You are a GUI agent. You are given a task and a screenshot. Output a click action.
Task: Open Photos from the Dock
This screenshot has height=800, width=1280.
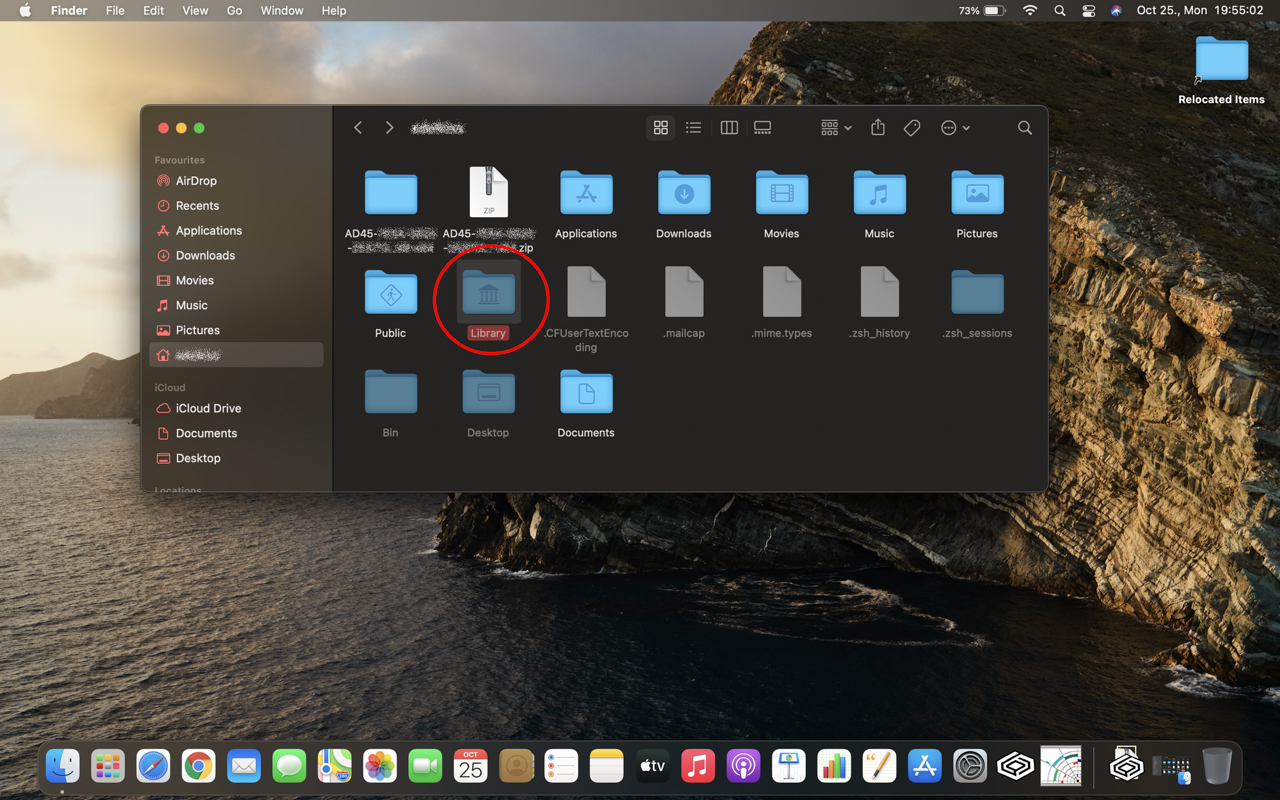tap(380, 767)
